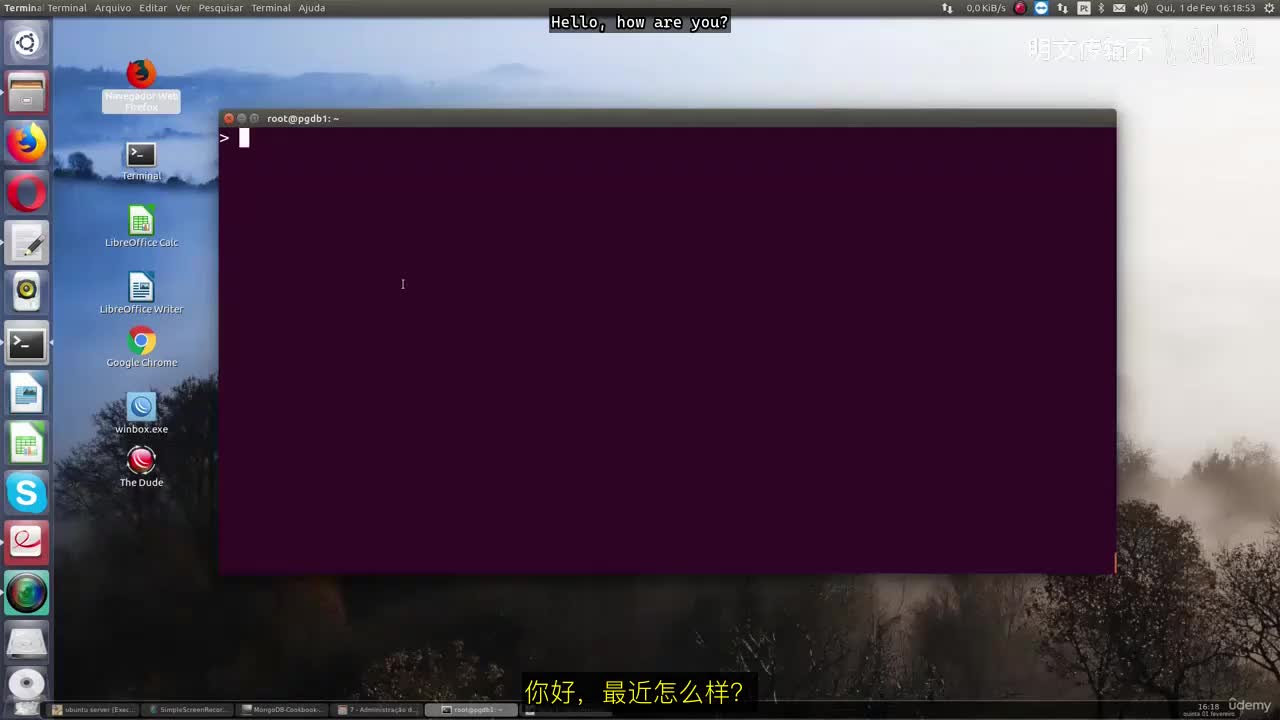Open the Terminal menu beside Ajuda
1280x720 pixels.
[270, 8]
